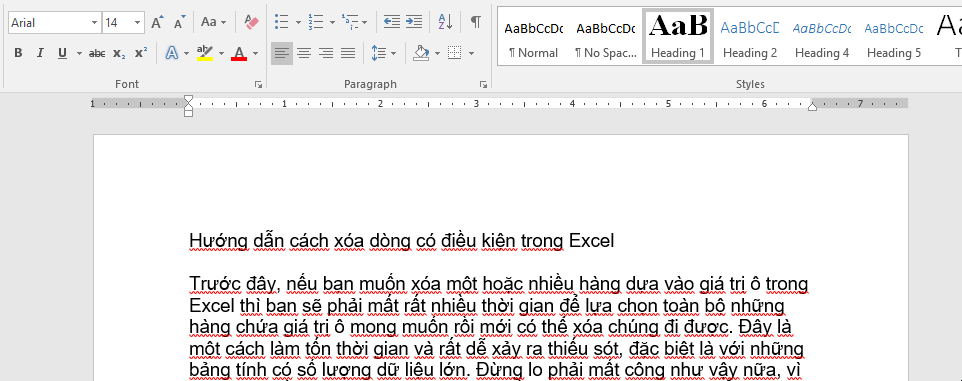This screenshot has height=381, width=962.
Task: Apply the Heading 4 style
Action: (822, 37)
